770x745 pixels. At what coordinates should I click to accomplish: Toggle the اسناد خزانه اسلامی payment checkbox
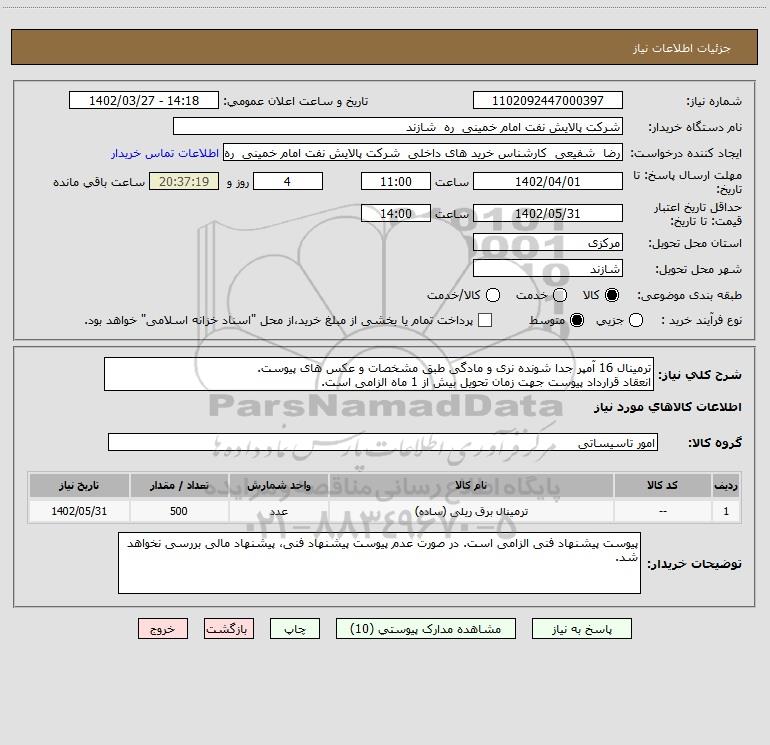pos(485,320)
